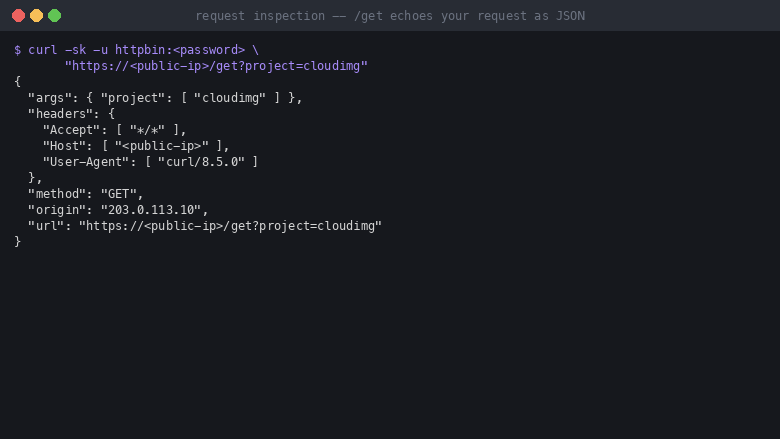This screenshot has width=780, height=439.
Task: Click the "method": "GET" line
Action: [x=86, y=193]
